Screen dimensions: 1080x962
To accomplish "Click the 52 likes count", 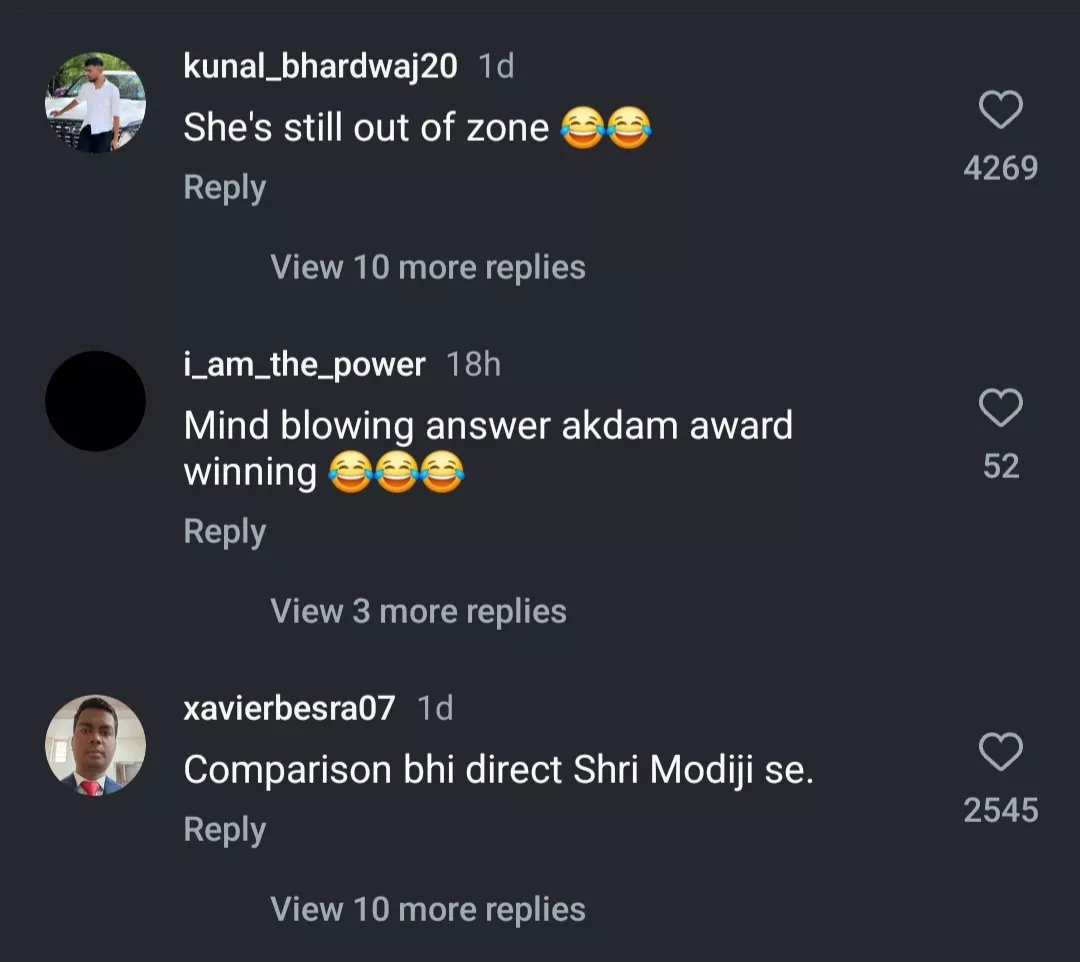I will (x=1000, y=466).
